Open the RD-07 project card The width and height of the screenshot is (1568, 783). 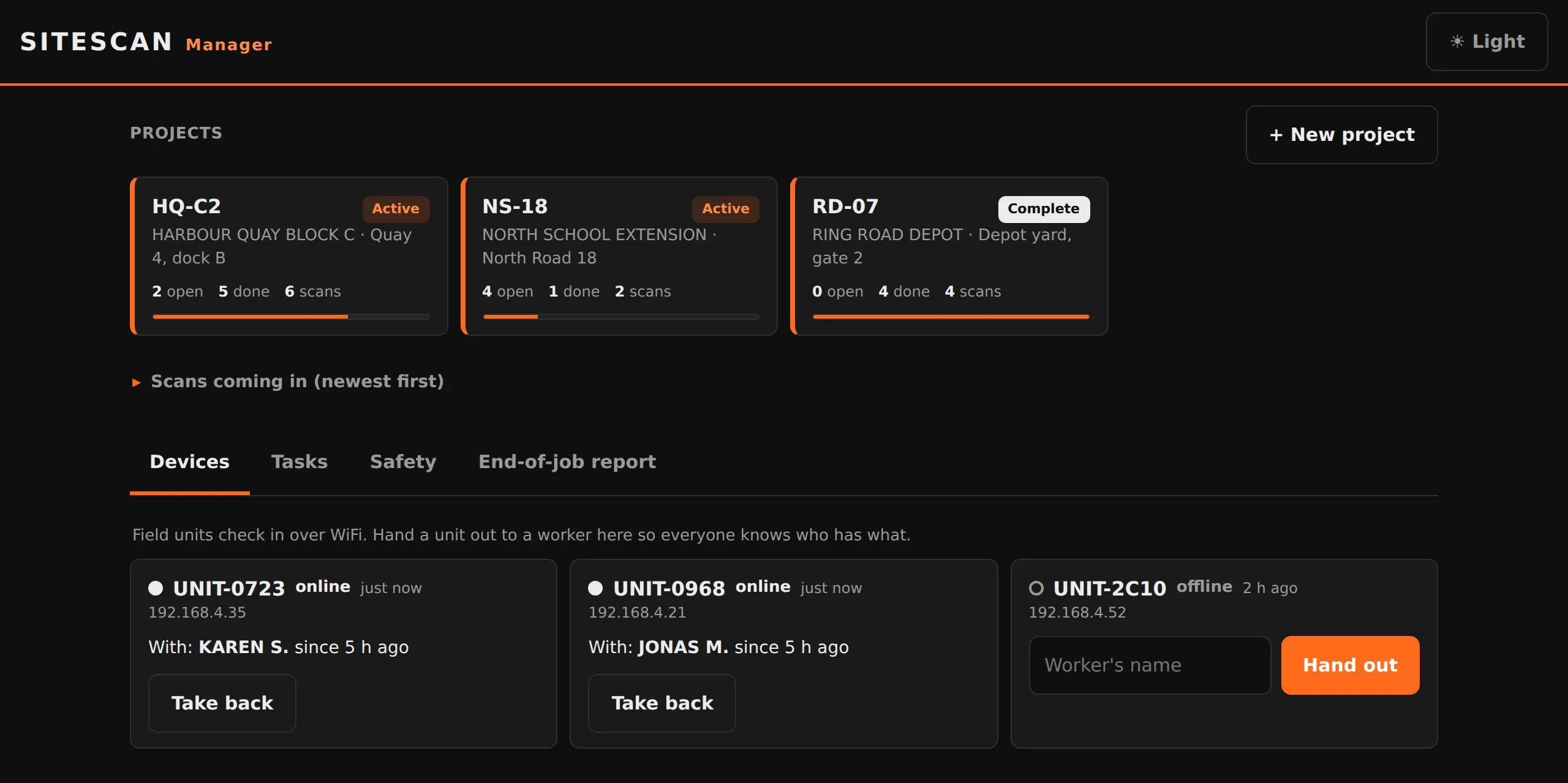[x=949, y=256]
